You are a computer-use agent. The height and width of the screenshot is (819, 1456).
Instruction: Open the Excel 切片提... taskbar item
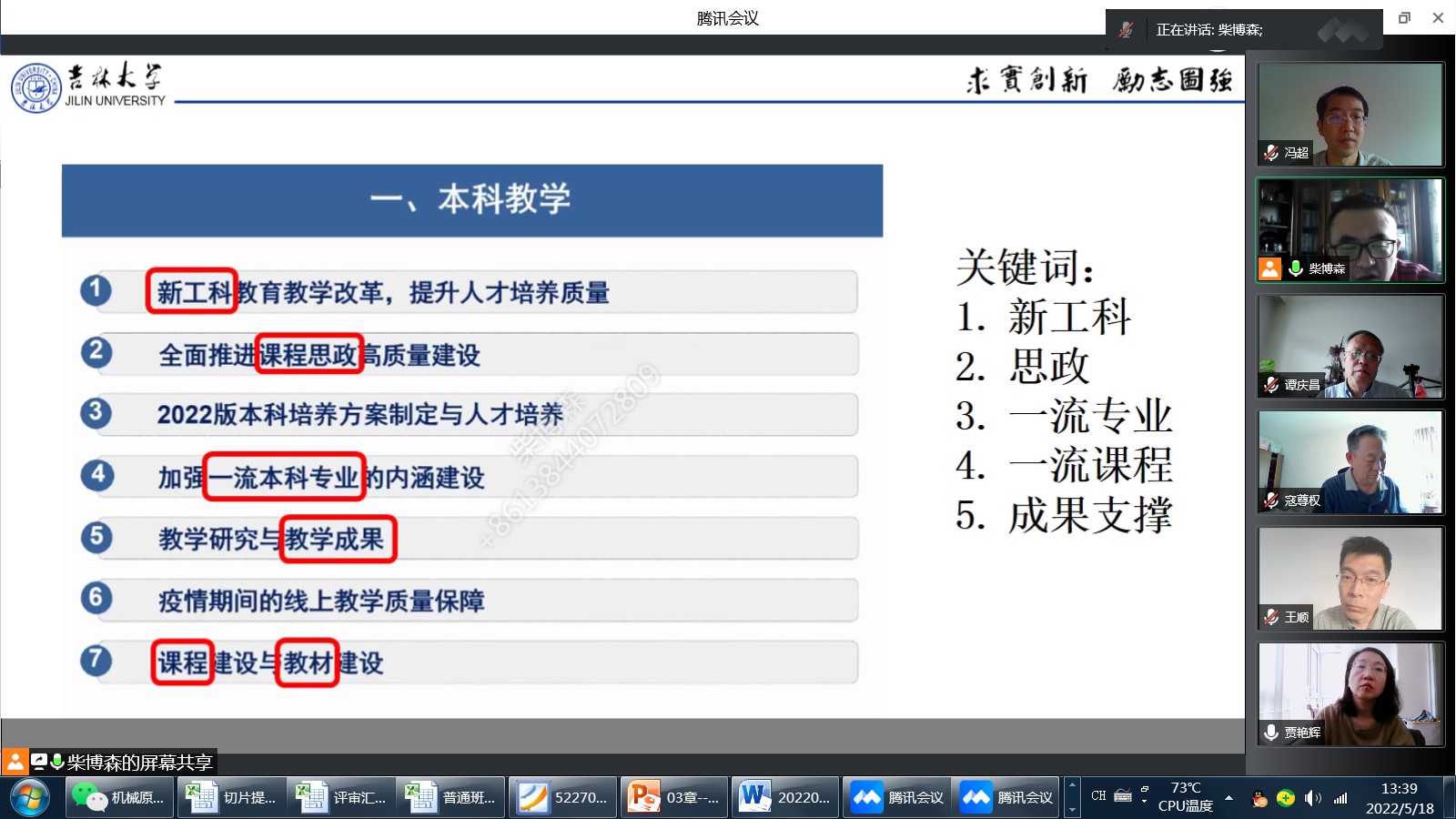[x=231, y=798]
